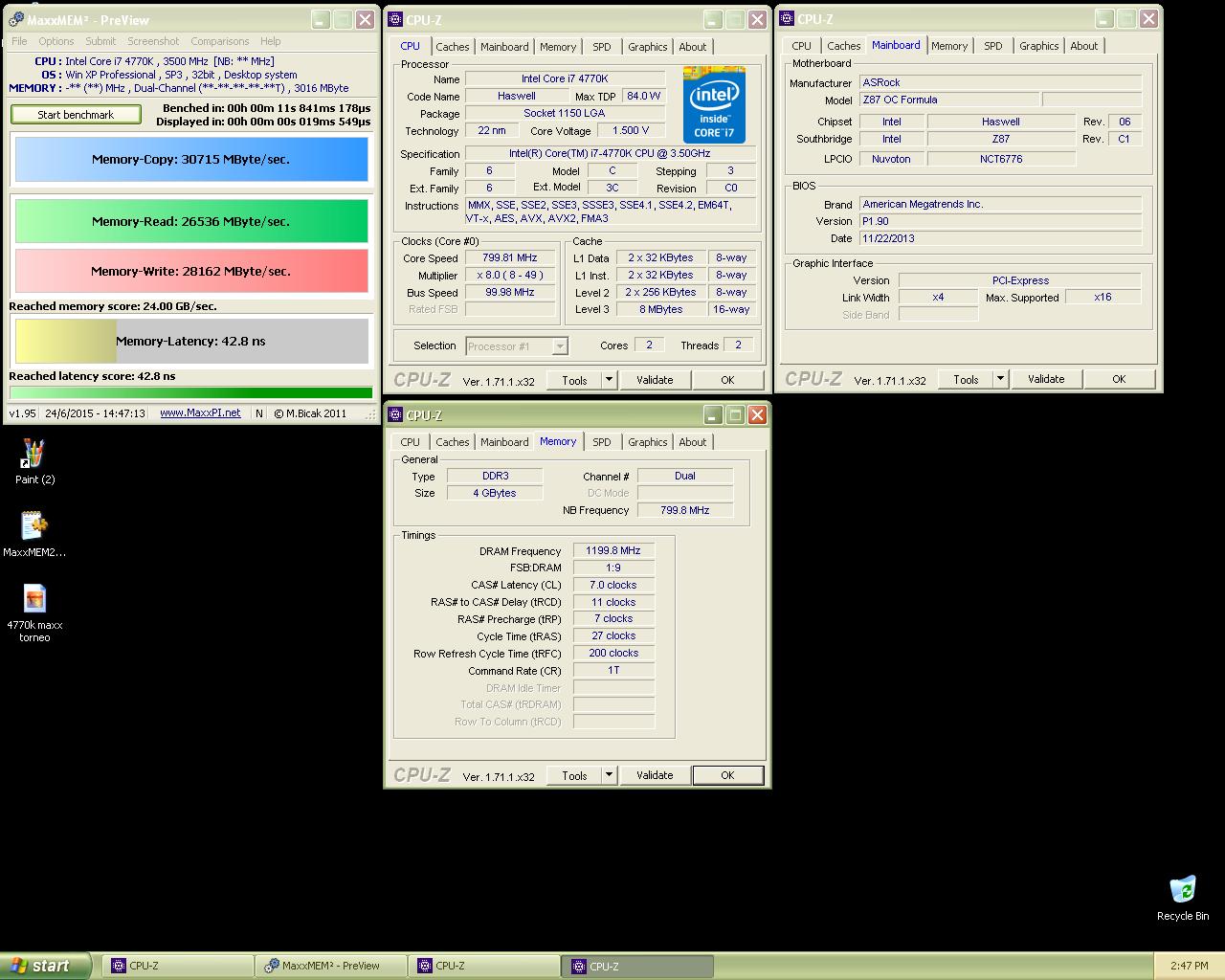Click CPU-Z Mainboard window title icon
The width and height of the screenshot is (1225, 980).
click(x=787, y=19)
